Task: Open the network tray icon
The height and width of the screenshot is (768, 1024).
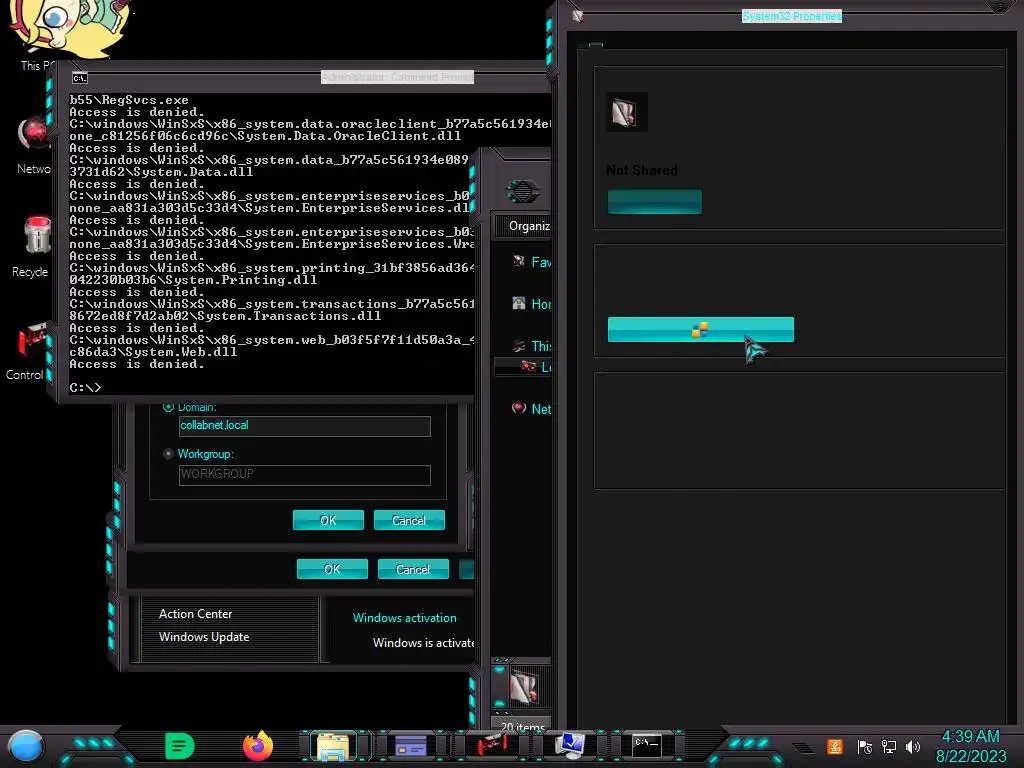Action: click(x=889, y=746)
